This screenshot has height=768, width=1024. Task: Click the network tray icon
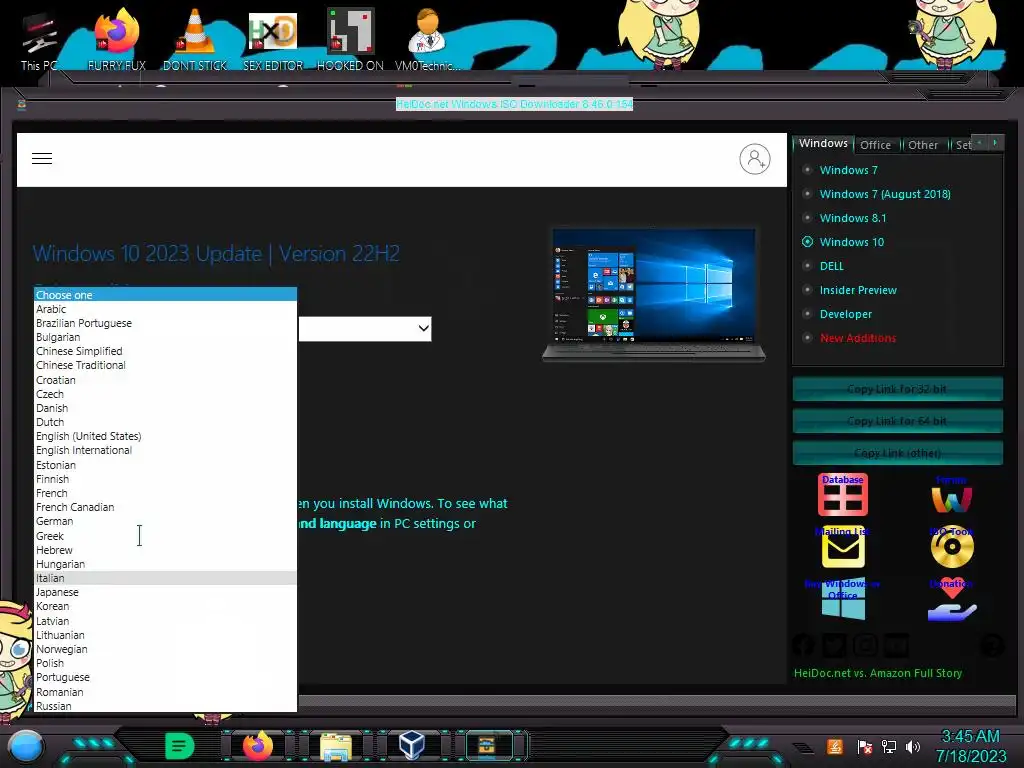[889, 746]
